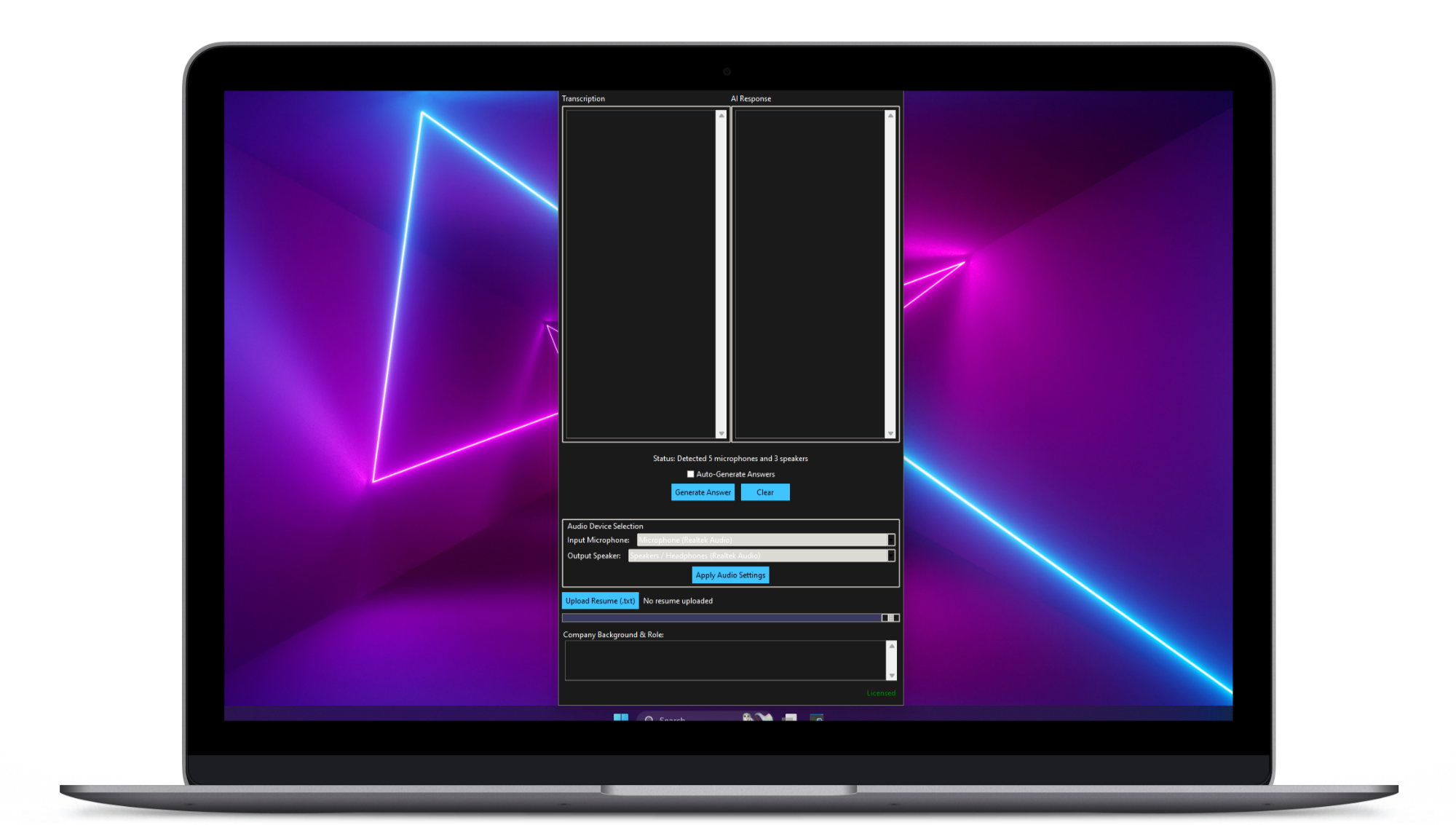Screen dimensions: 1456x825
Task: Click the Generate Answer button
Action: [703, 492]
